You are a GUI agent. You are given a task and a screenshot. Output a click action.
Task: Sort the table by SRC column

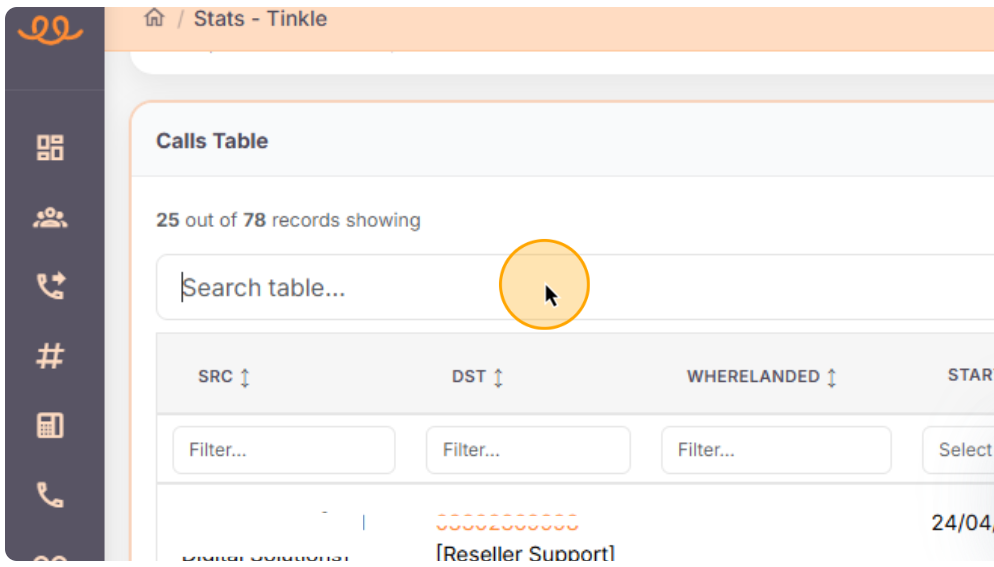click(245, 377)
